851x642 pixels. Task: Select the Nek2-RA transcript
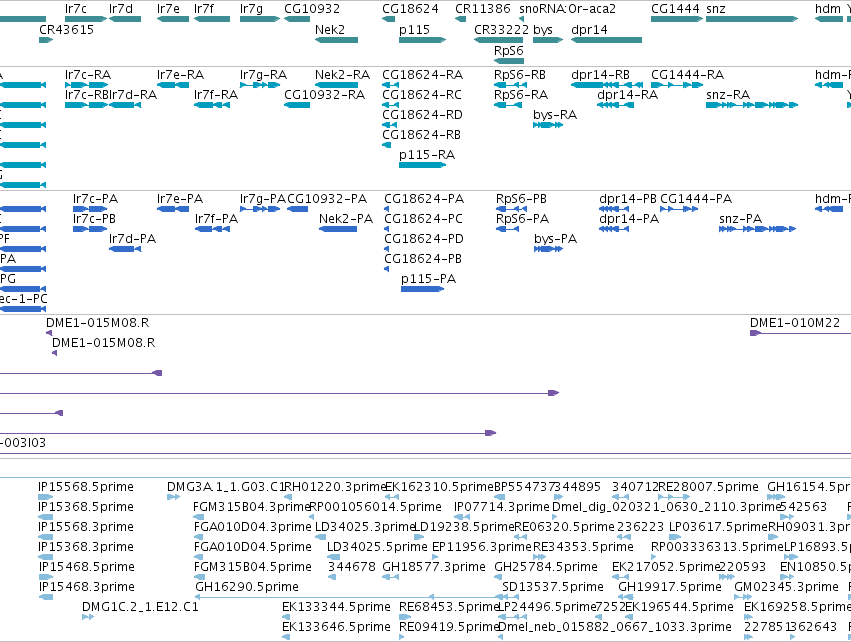coord(336,85)
